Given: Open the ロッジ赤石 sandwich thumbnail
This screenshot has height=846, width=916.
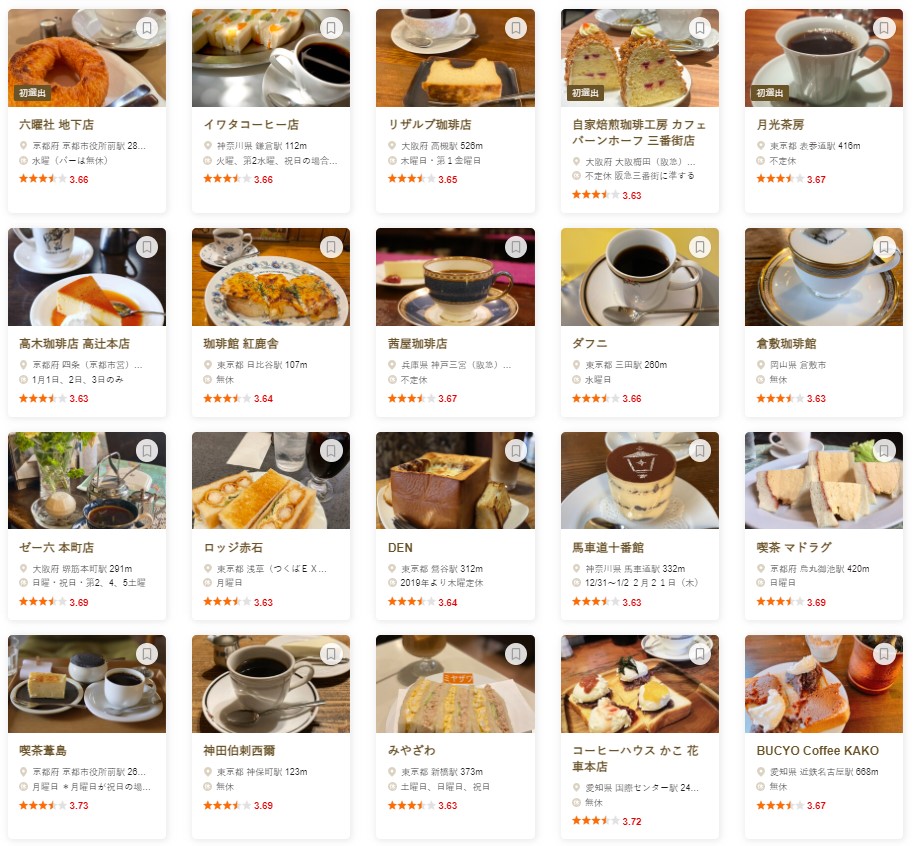Looking at the screenshot, I should pos(271,480).
